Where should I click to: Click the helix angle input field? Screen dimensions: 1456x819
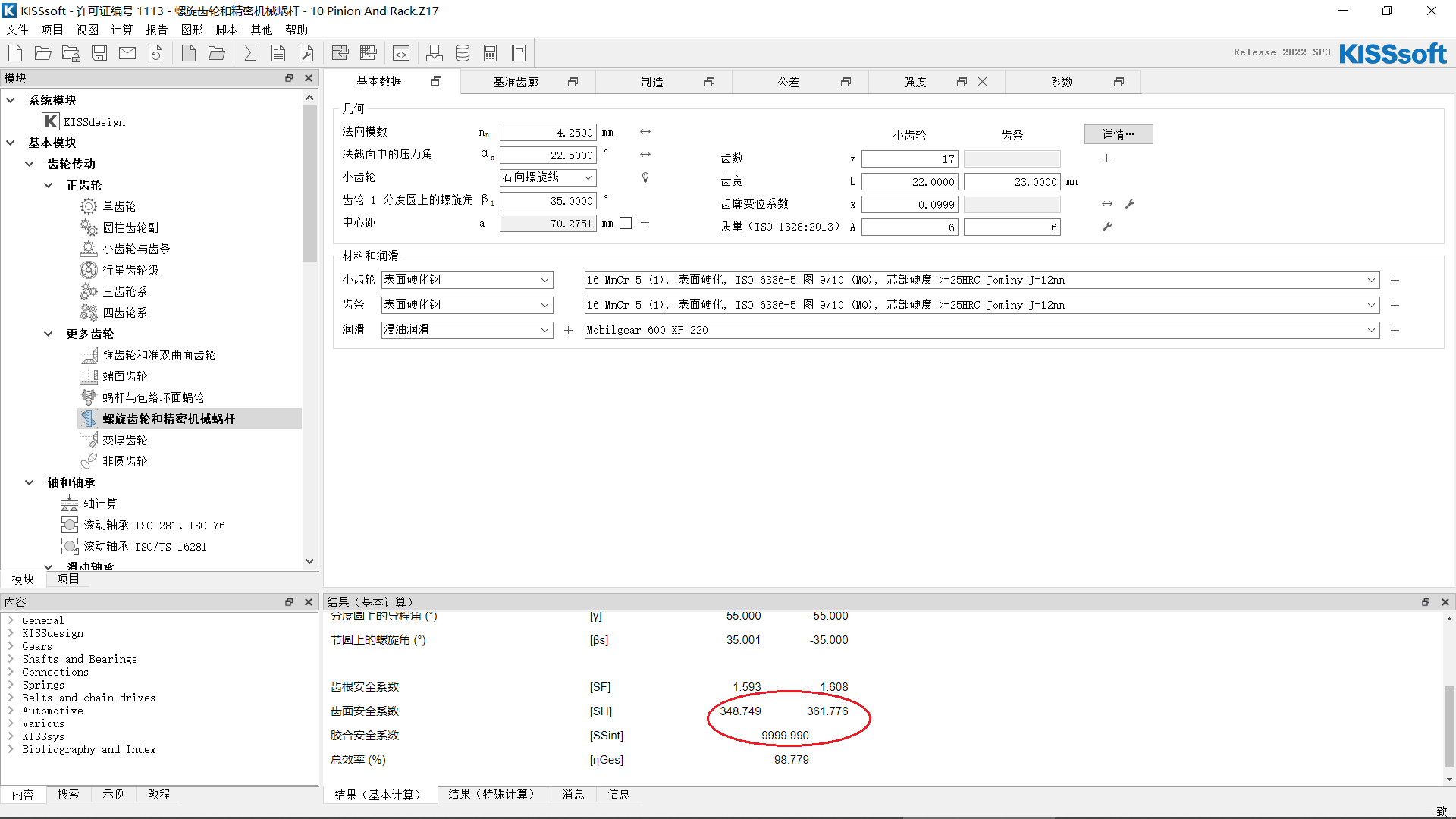coord(548,201)
